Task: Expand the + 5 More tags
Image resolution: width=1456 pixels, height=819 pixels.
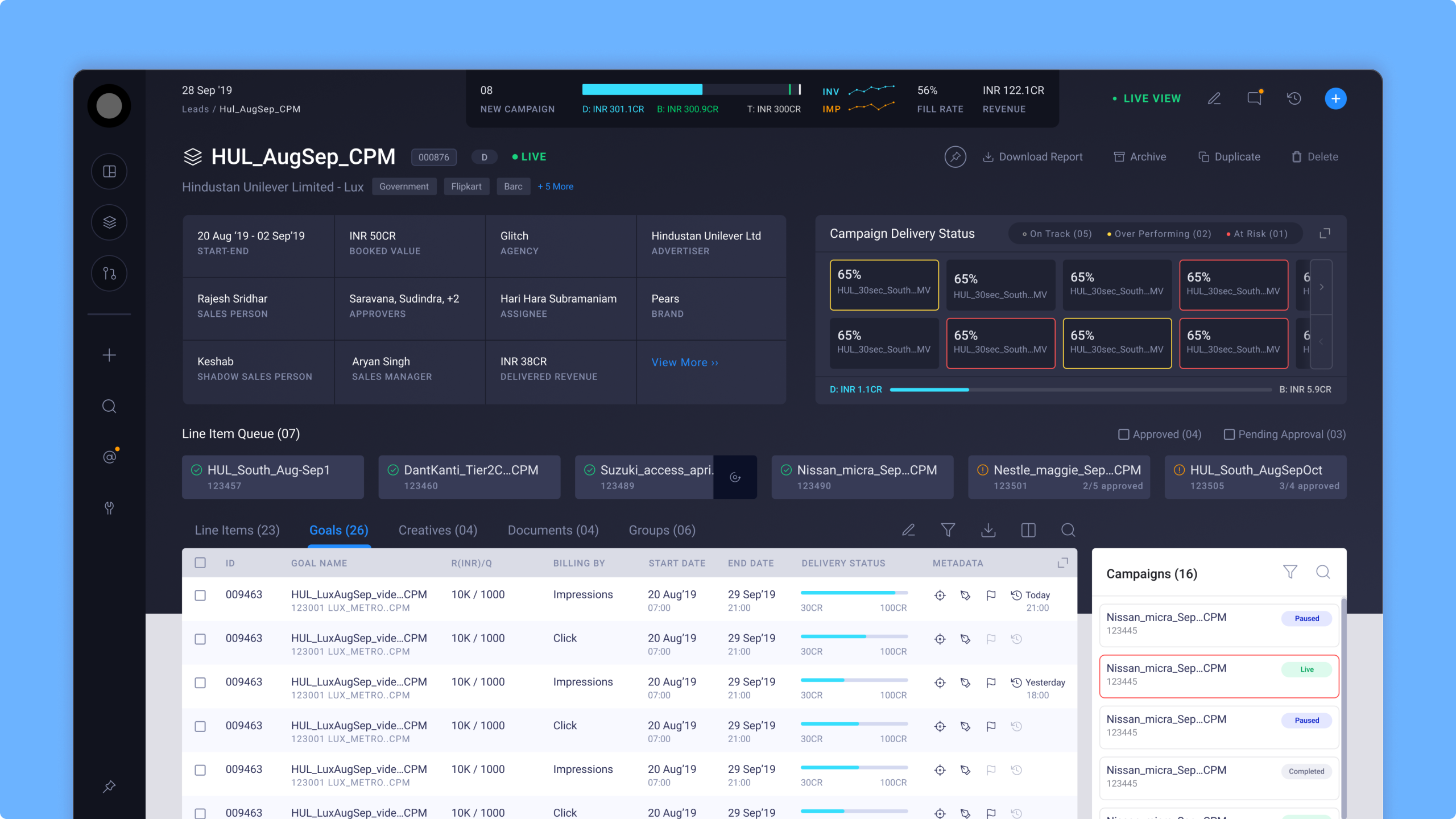Action: 555,187
